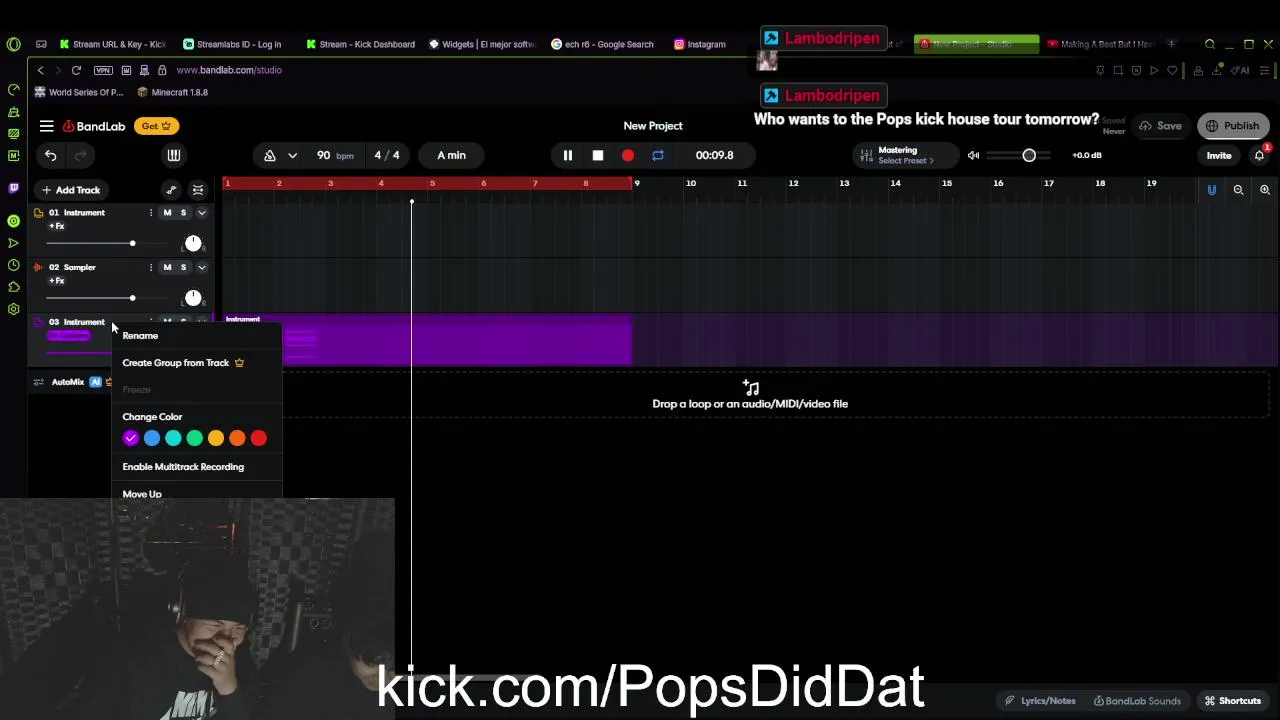
Task: Click bar 13 on the timeline ruler
Action: 844,183
